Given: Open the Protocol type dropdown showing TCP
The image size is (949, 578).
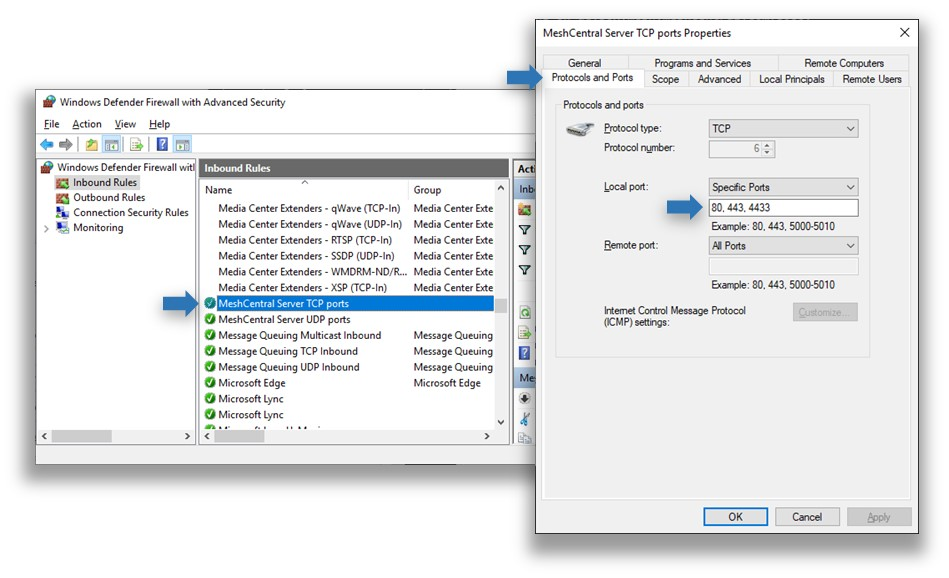Looking at the screenshot, I should click(783, 128).
